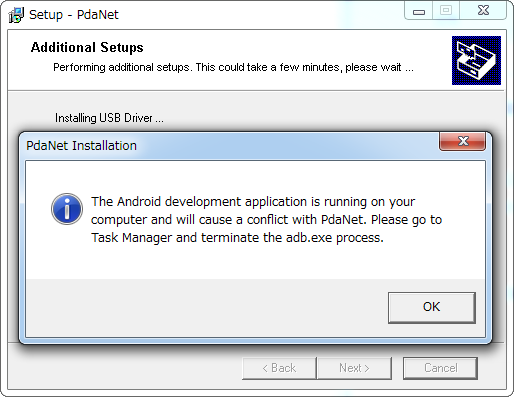Click message line mentioning adb.exe process
The width and height of the screenshot is (514, 397).
[x=237, y=238]
